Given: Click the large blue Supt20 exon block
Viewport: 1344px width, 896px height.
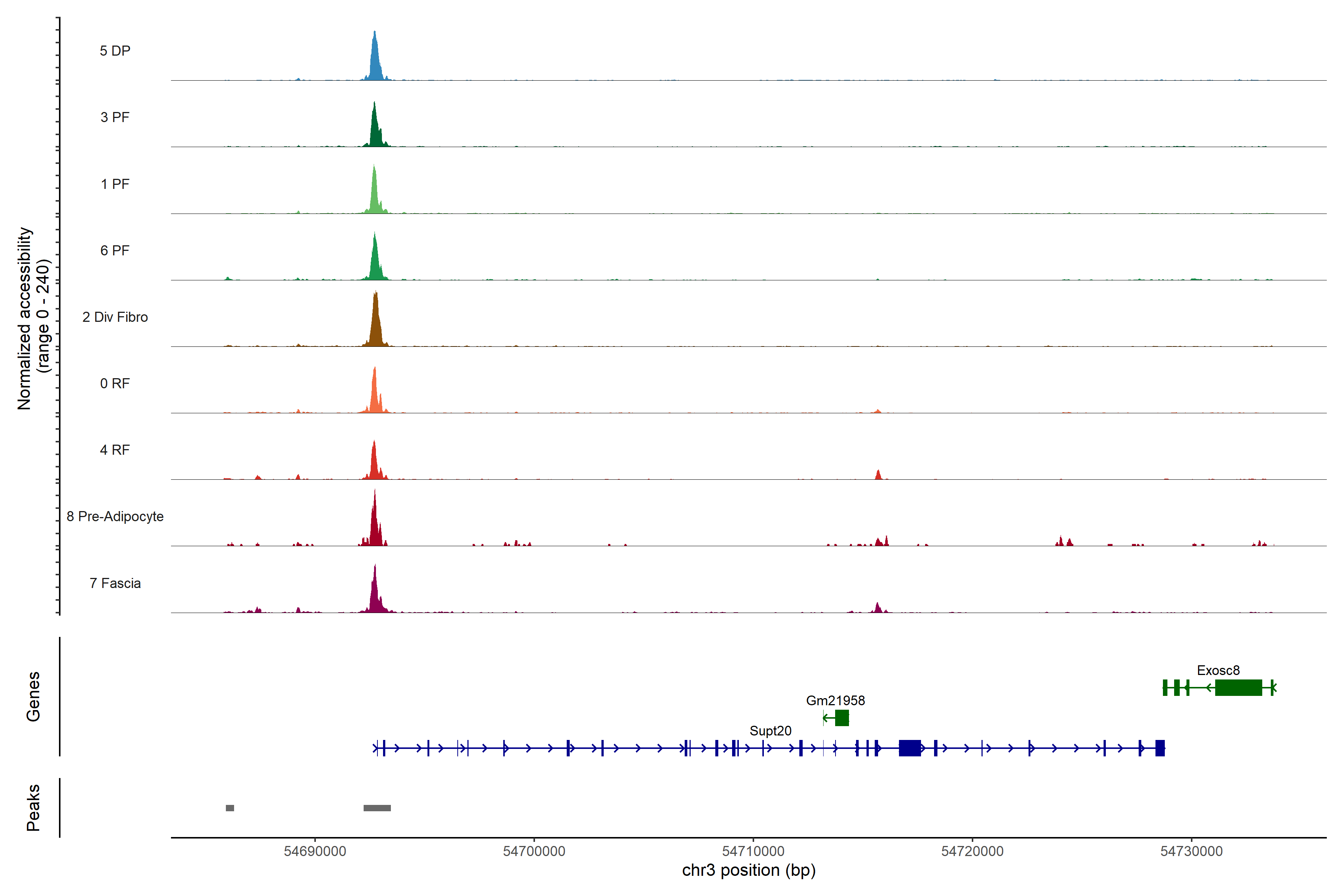Looking at the screenshot, I should coord(910,748).
